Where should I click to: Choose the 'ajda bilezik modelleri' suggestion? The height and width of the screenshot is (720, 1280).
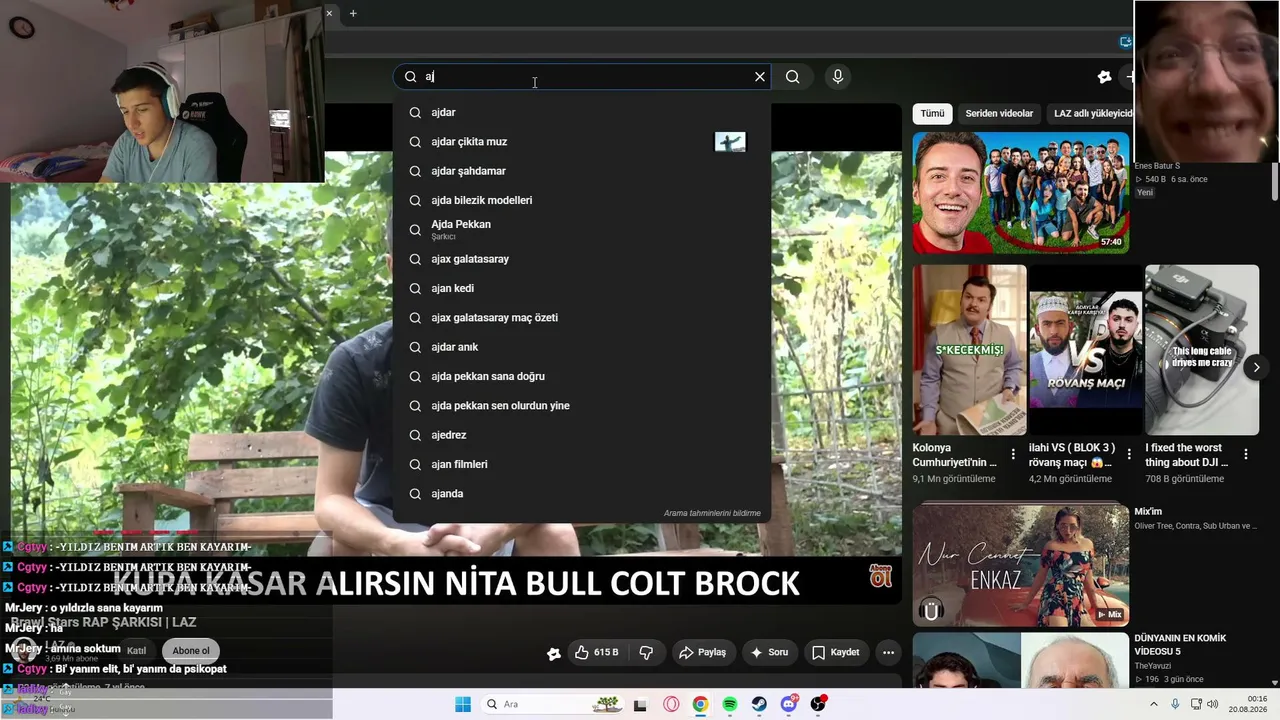(581, 200)
